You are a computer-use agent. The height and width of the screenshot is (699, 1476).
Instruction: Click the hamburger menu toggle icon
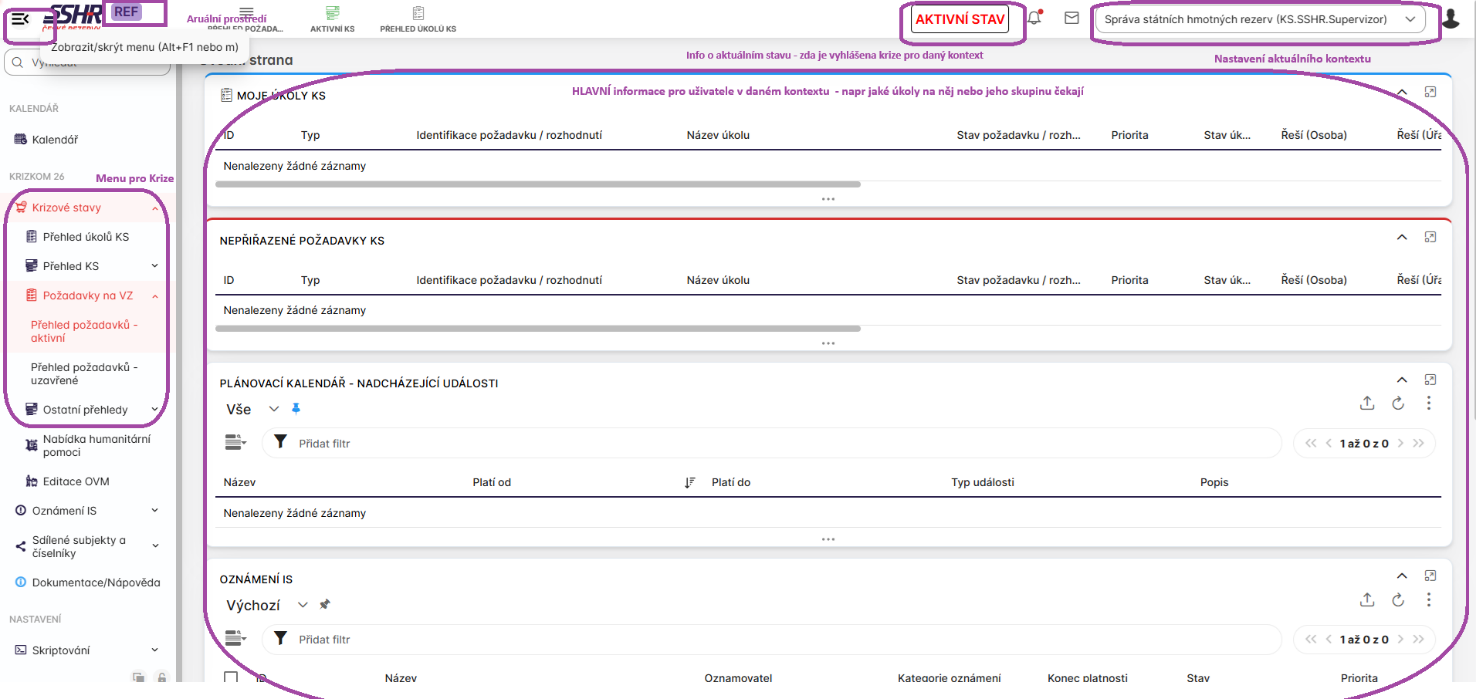point(20,19)
